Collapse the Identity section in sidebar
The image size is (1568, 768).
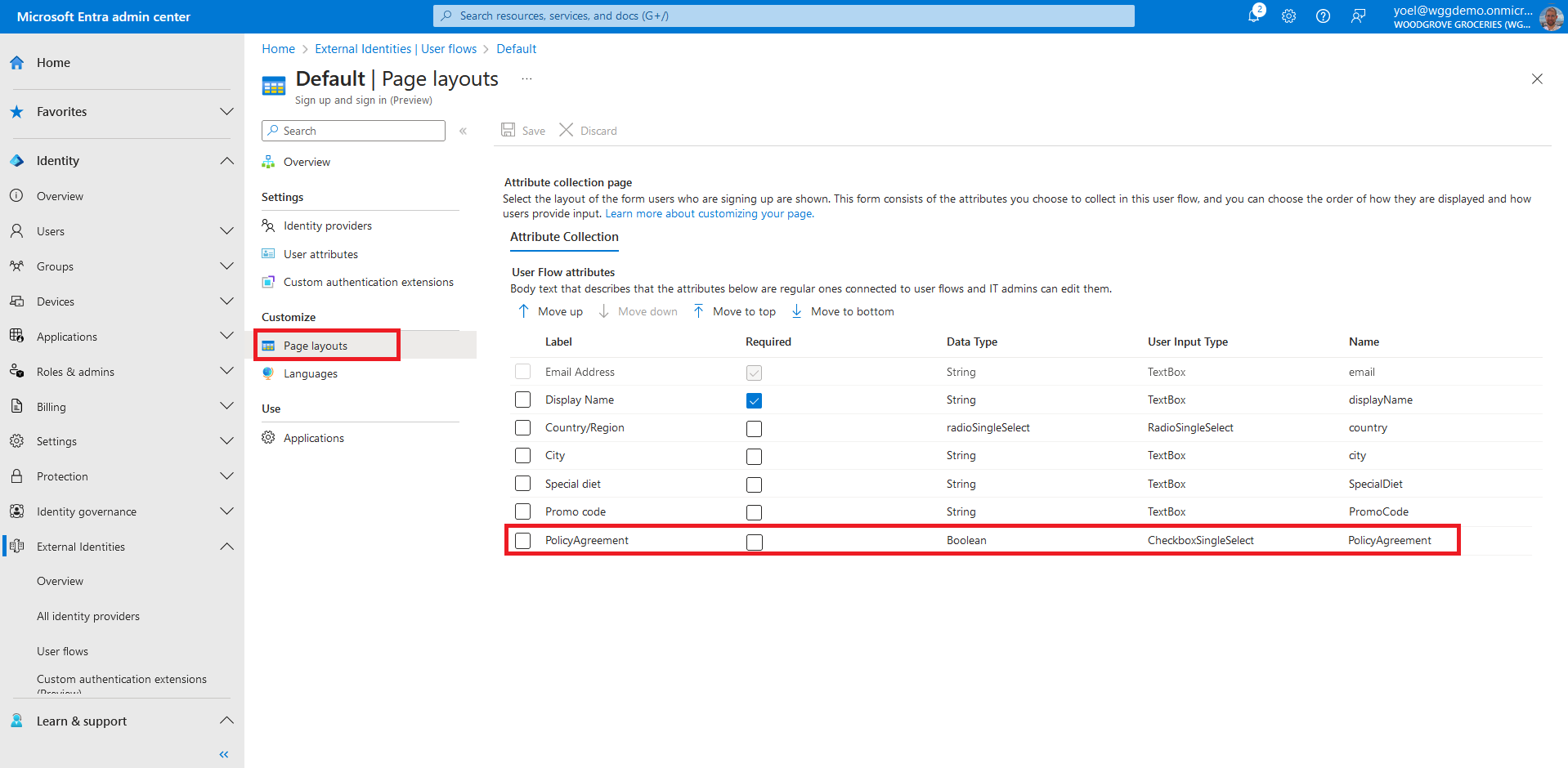pyautogui.click(x=226, y=161)
